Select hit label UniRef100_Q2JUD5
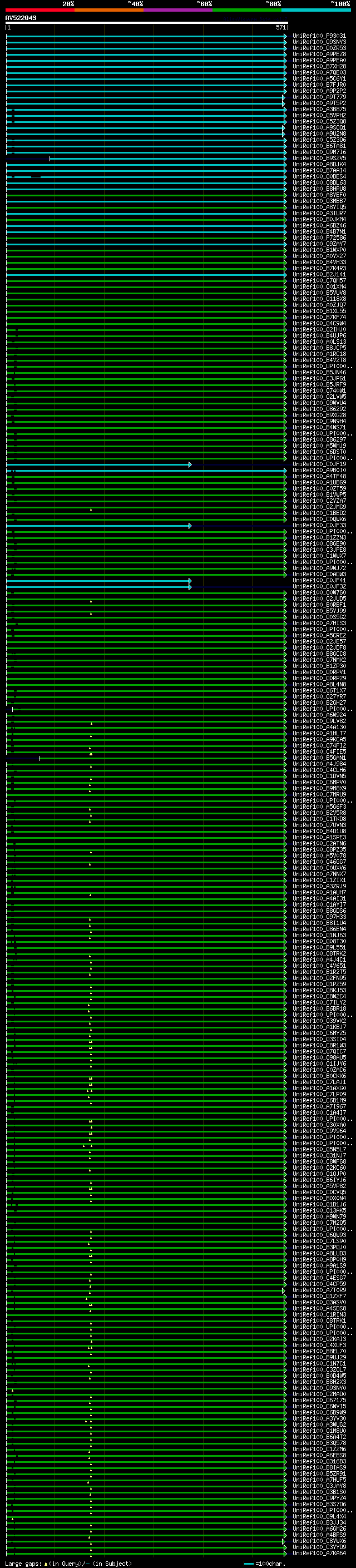Image resolution: width=356 pixels, height=1568 pixels. [x=319, y=599]
